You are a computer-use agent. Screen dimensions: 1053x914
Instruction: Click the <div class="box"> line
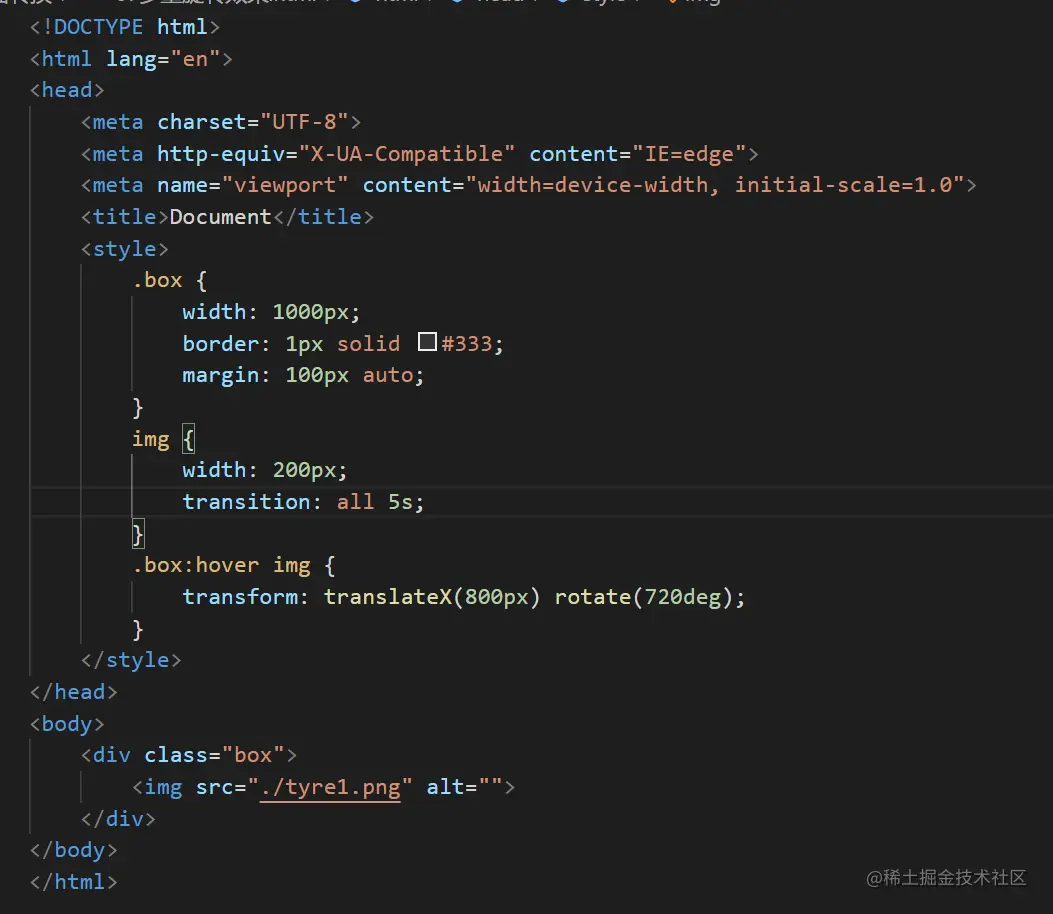pyautogui.click(x=189, y=756)
